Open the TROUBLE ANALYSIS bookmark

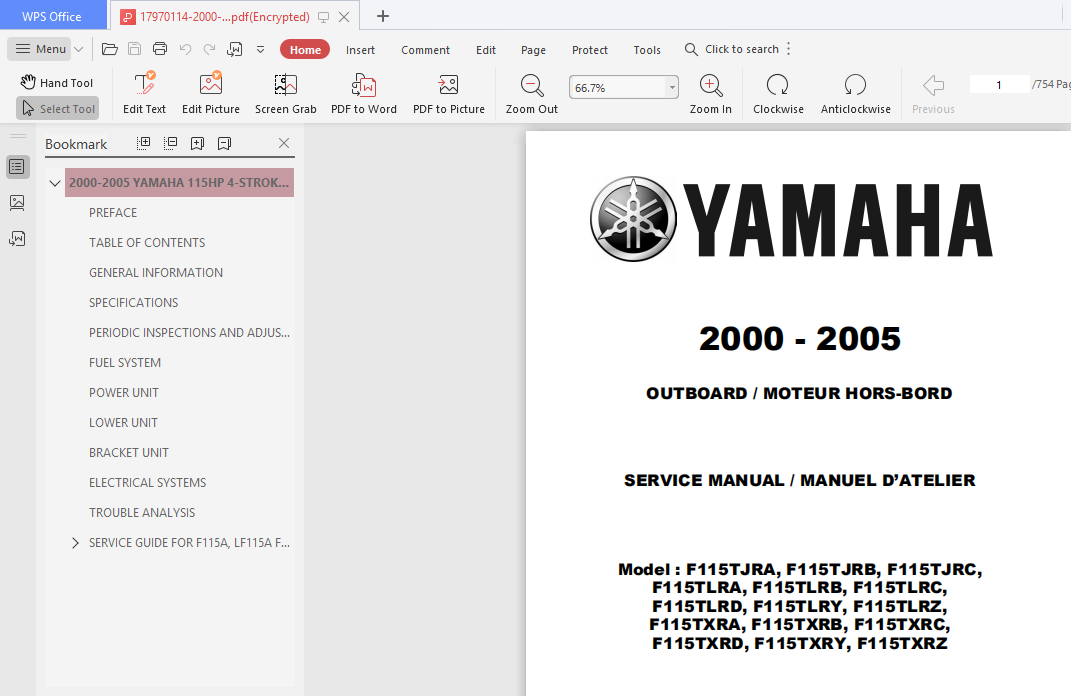(x=142, y=513)
